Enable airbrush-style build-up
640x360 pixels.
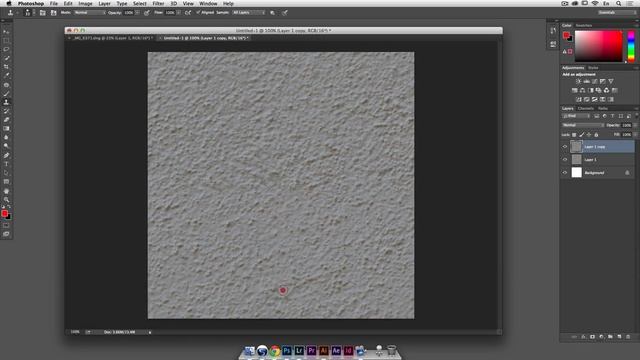pyautogui.click(x=188, y=13)
